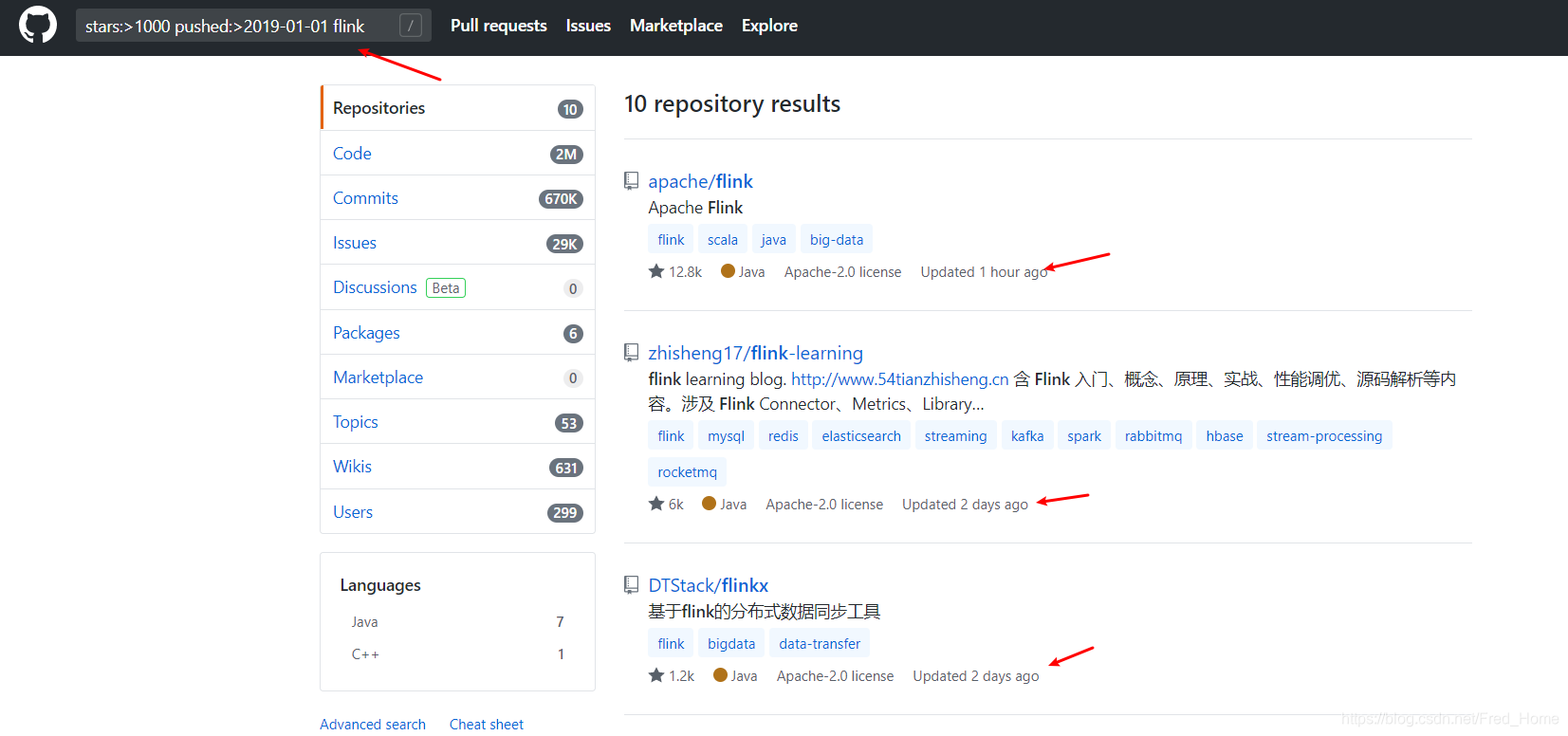Open Issues in the top navigation bar
The height and width of the screenshot is (736, 1568).
click(588, 26)
